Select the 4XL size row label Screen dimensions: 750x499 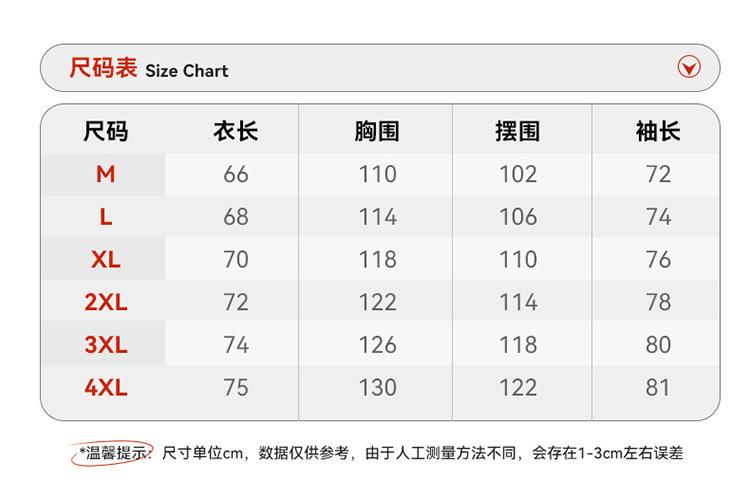click(x=106, y=387)
